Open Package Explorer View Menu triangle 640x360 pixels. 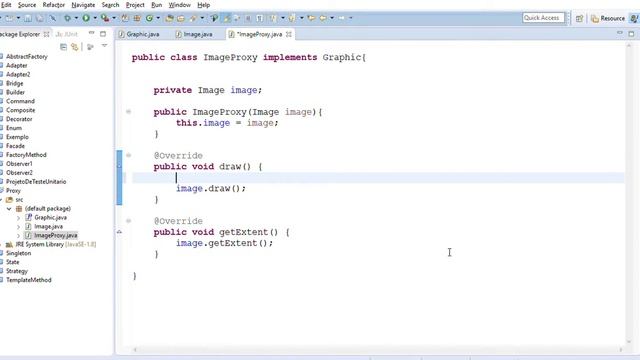pos(104,46)
